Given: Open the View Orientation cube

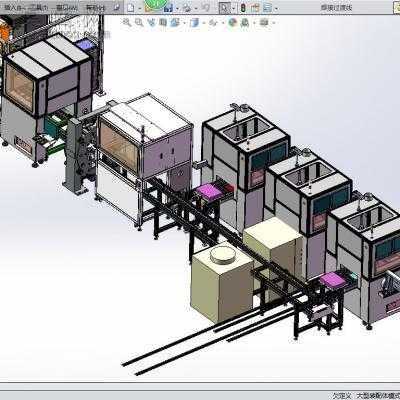Looking at the screenshot, I should pyautogui.click(x=175, y=22).
